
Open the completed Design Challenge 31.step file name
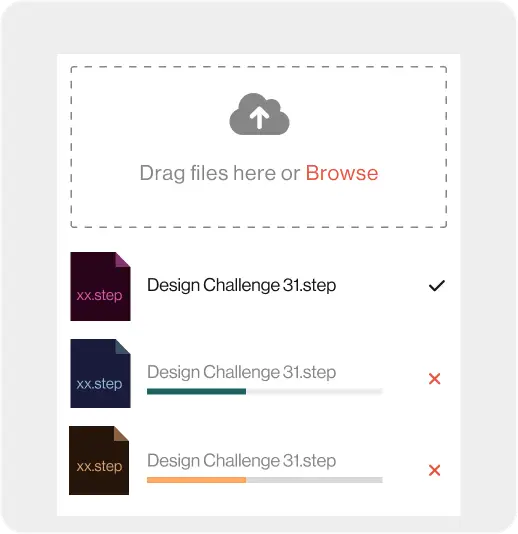241,285
